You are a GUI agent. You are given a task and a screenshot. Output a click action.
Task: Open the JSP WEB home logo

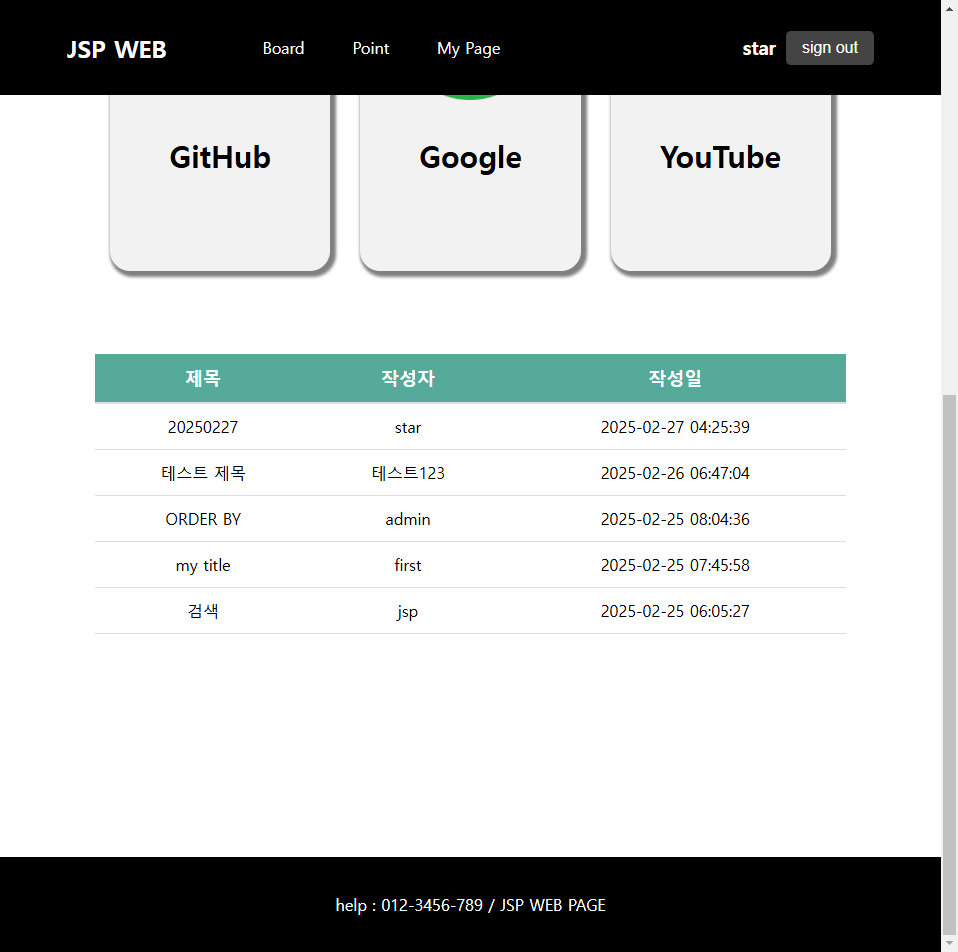[116, 49]
